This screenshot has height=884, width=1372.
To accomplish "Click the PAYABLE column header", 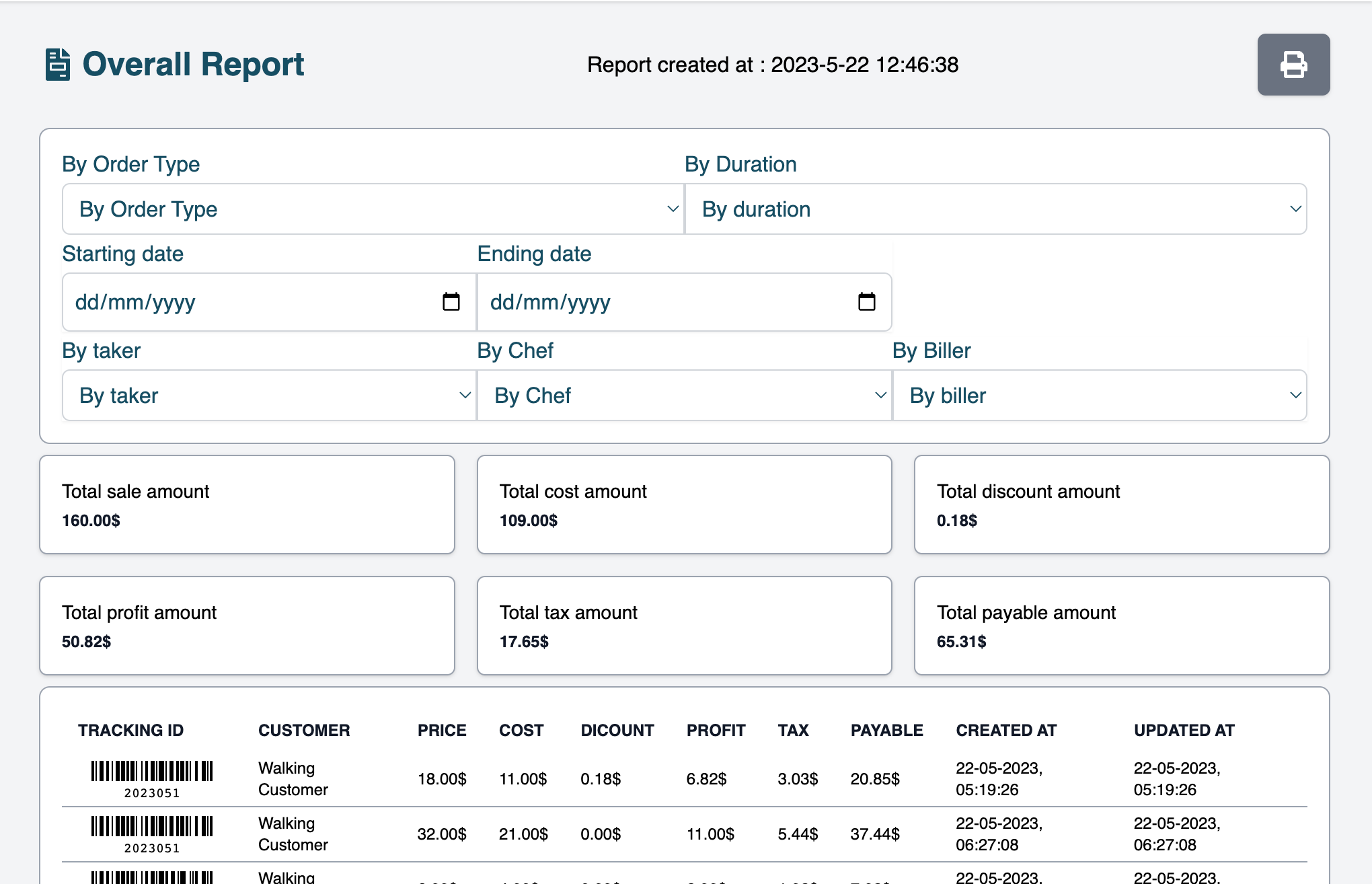I will point(886,731).
